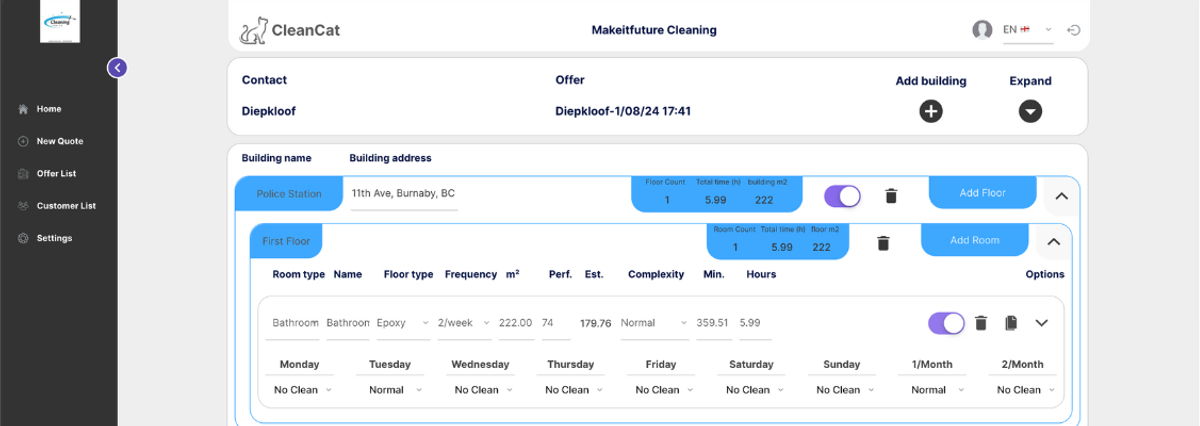This screenshot has height=426, width=1200.
Task: Open the user profile avatar
Action: (982, 30)
